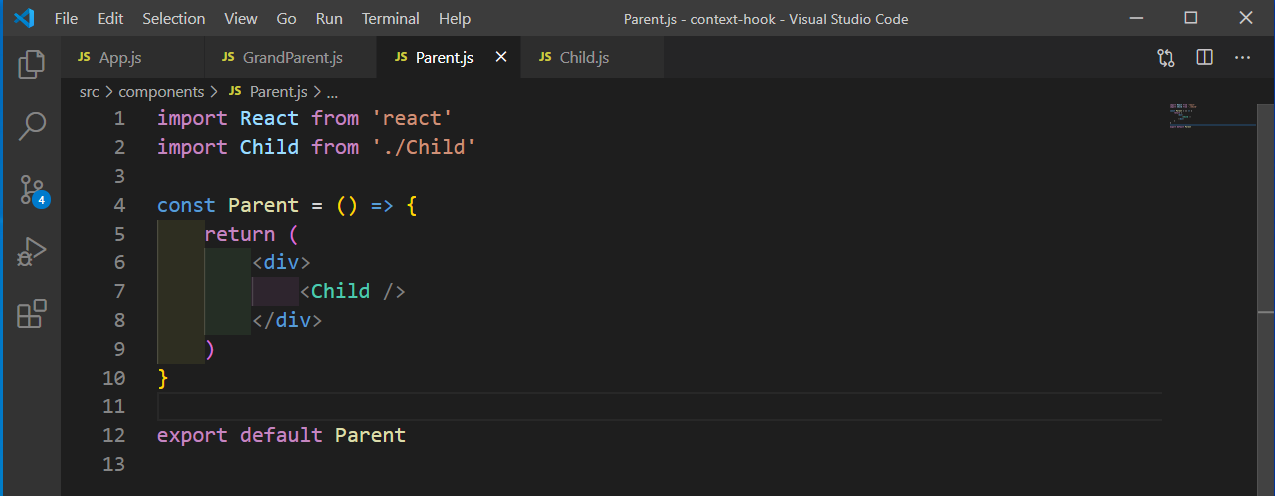Click the arrow operator on line 4

point(382,205)
